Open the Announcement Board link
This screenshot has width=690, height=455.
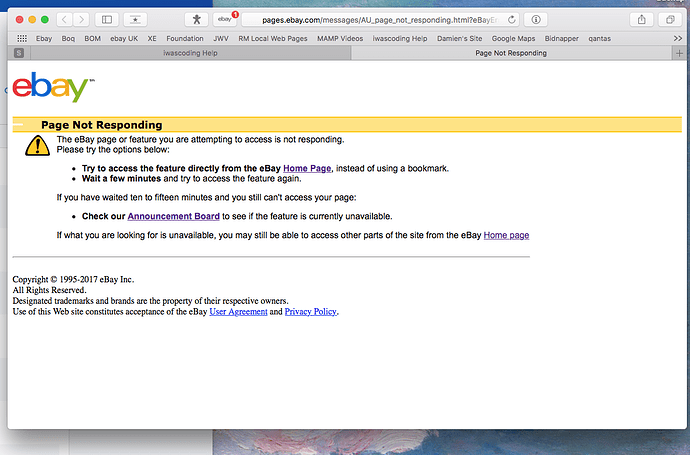click(173, 216)
